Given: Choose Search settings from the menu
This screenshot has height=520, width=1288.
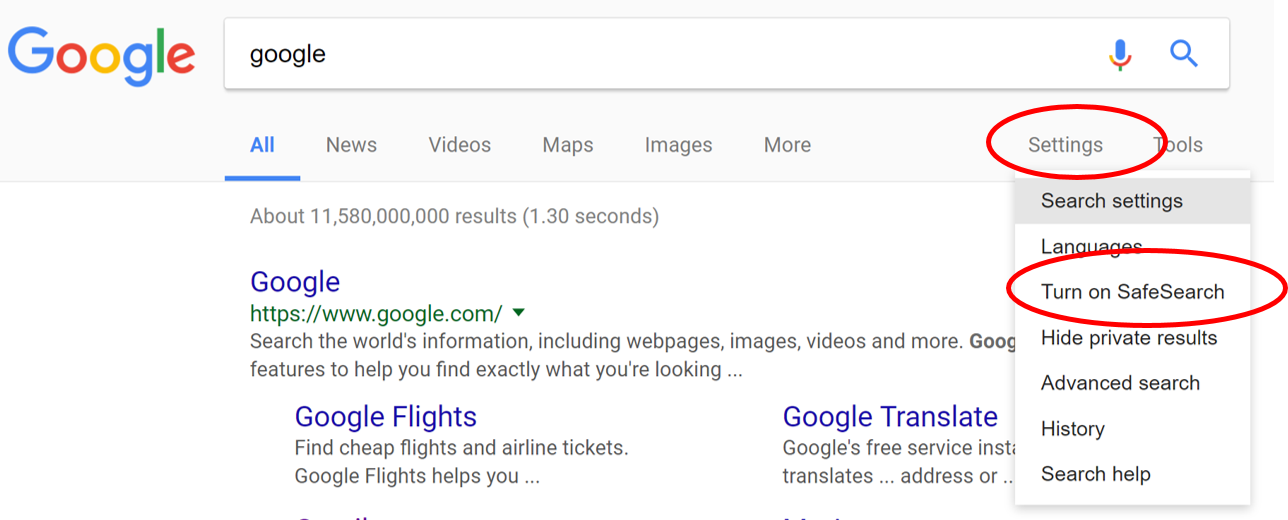Looking at the screenshot, I should [x=1111, y=201].
